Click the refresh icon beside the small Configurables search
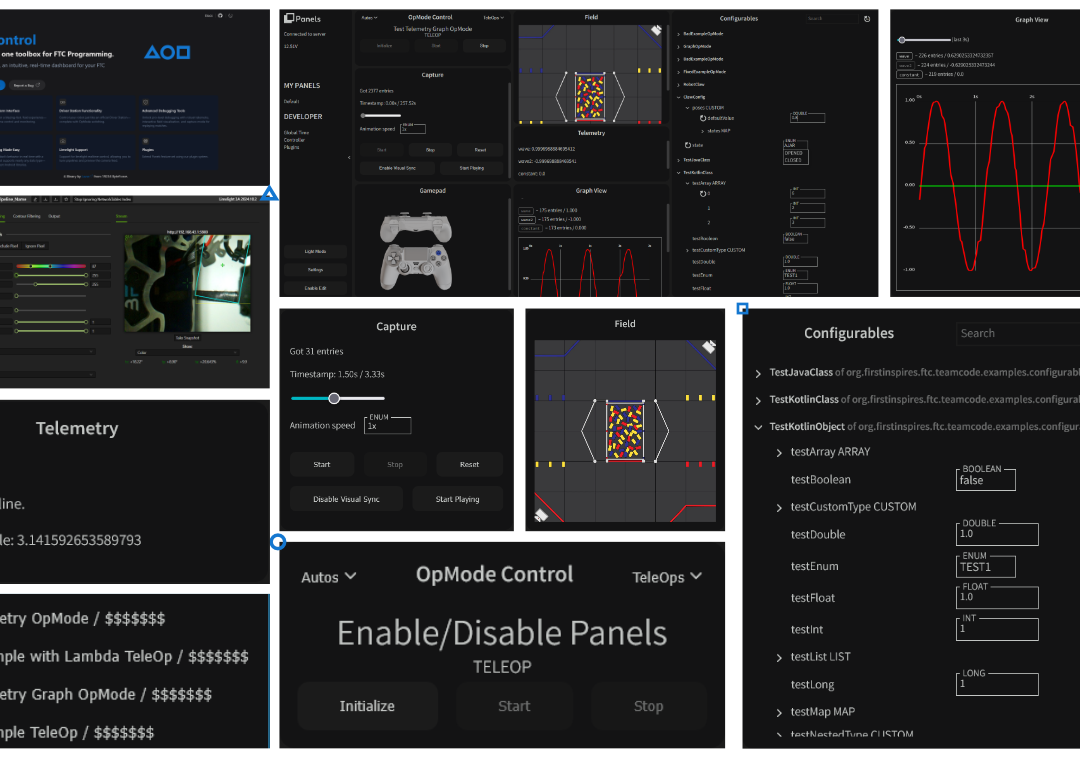Viewport: 1080px width, 758px height. 866,19
